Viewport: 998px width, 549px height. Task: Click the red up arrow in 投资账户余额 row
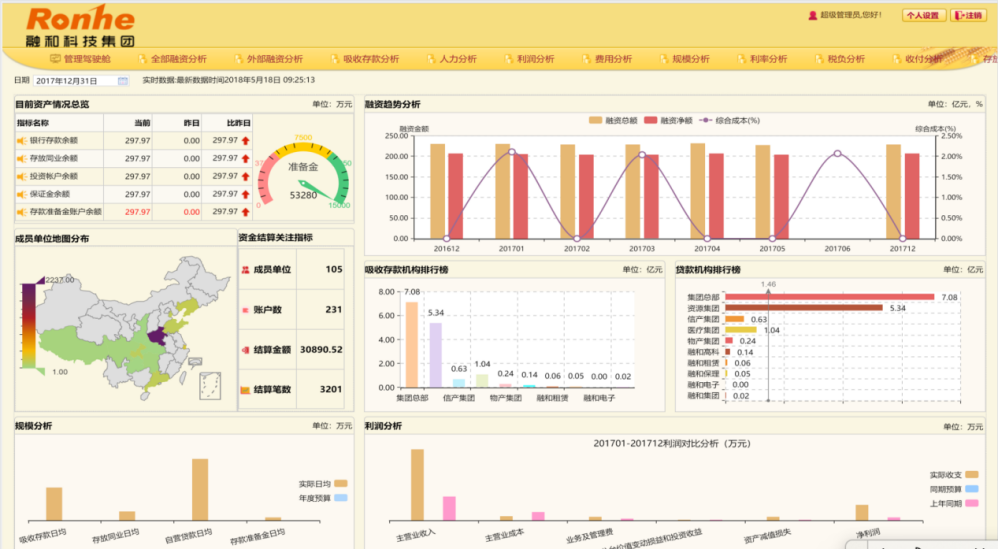[245, 176]
